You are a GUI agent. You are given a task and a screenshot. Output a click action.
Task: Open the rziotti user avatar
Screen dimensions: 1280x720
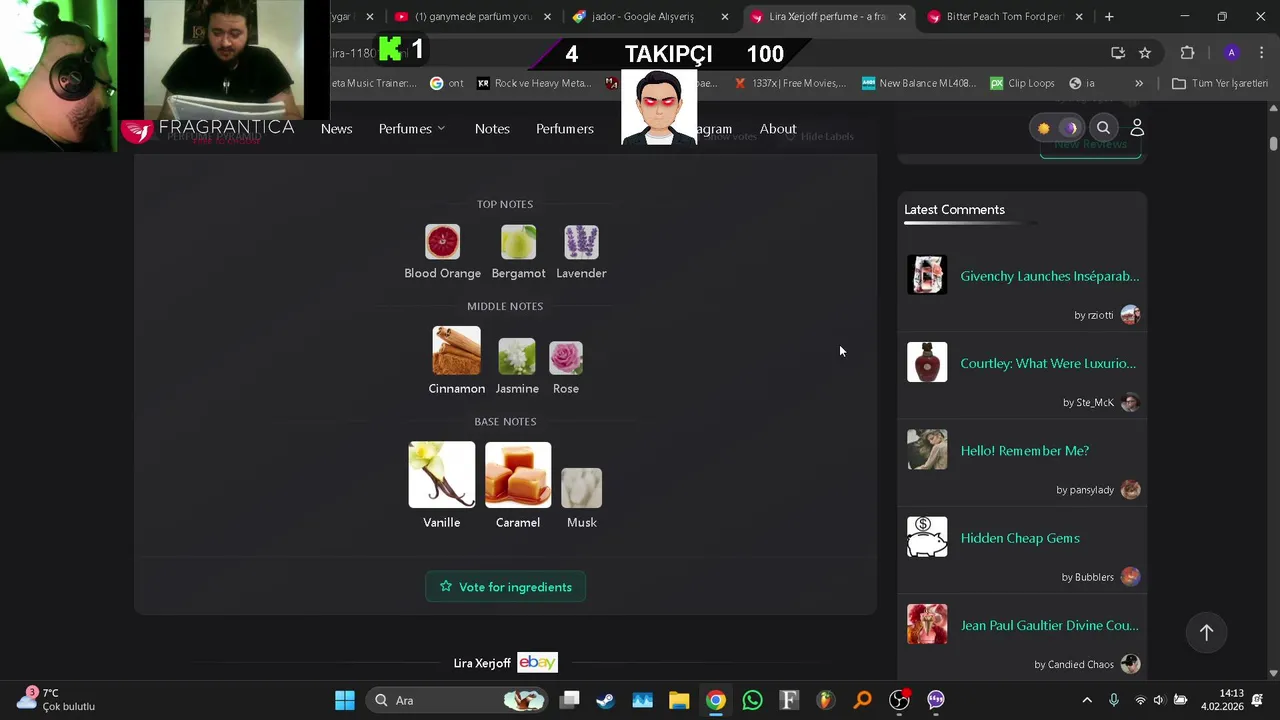[1130, 315]
